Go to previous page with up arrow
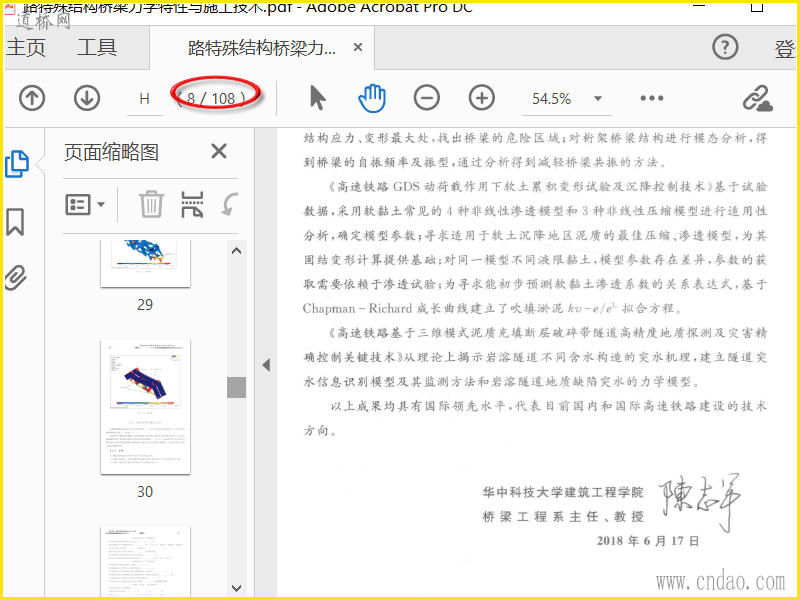Image resolution: width=800 pixels, height=600 pixels. pos(32,98)
